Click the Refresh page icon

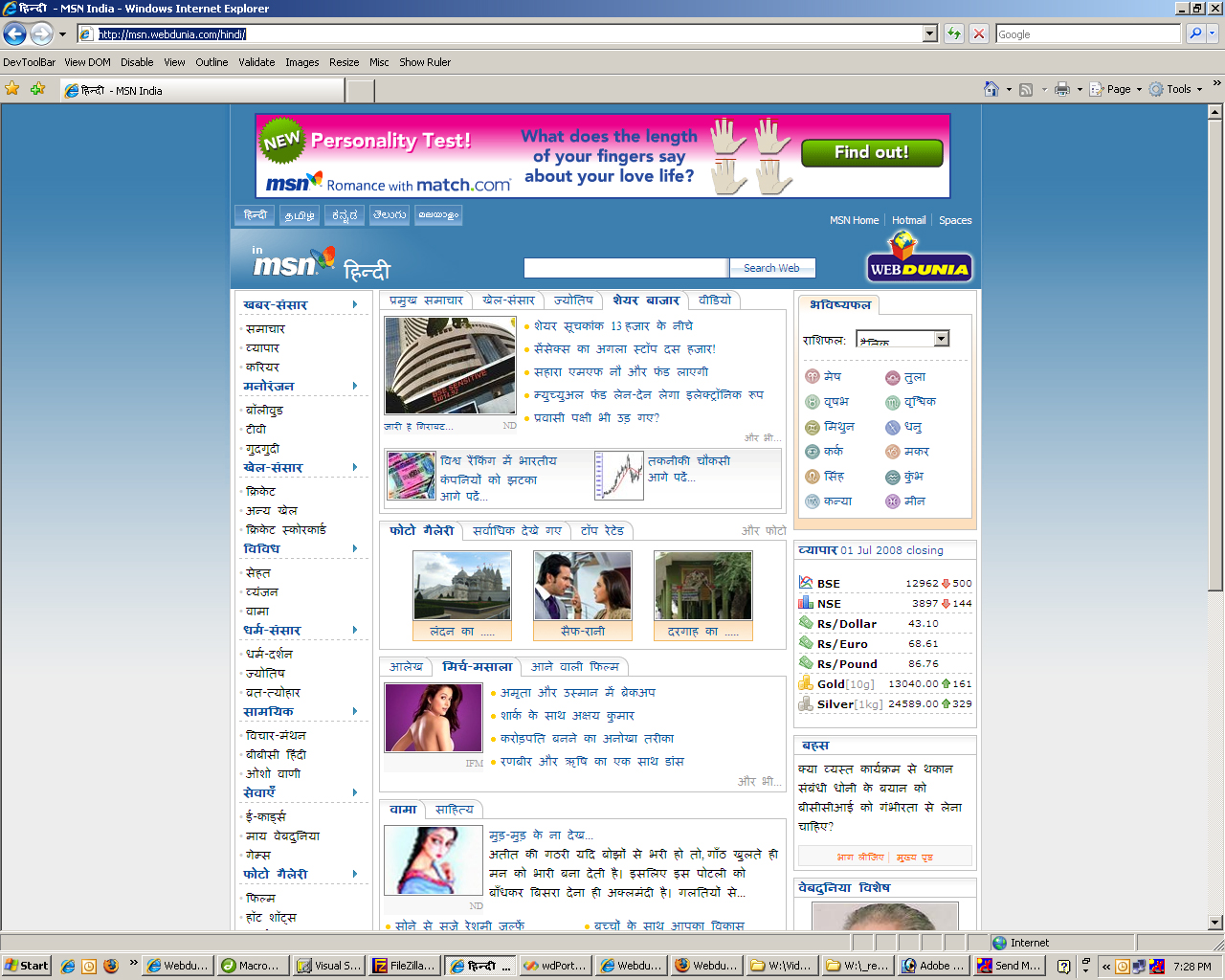coord(954,33)
